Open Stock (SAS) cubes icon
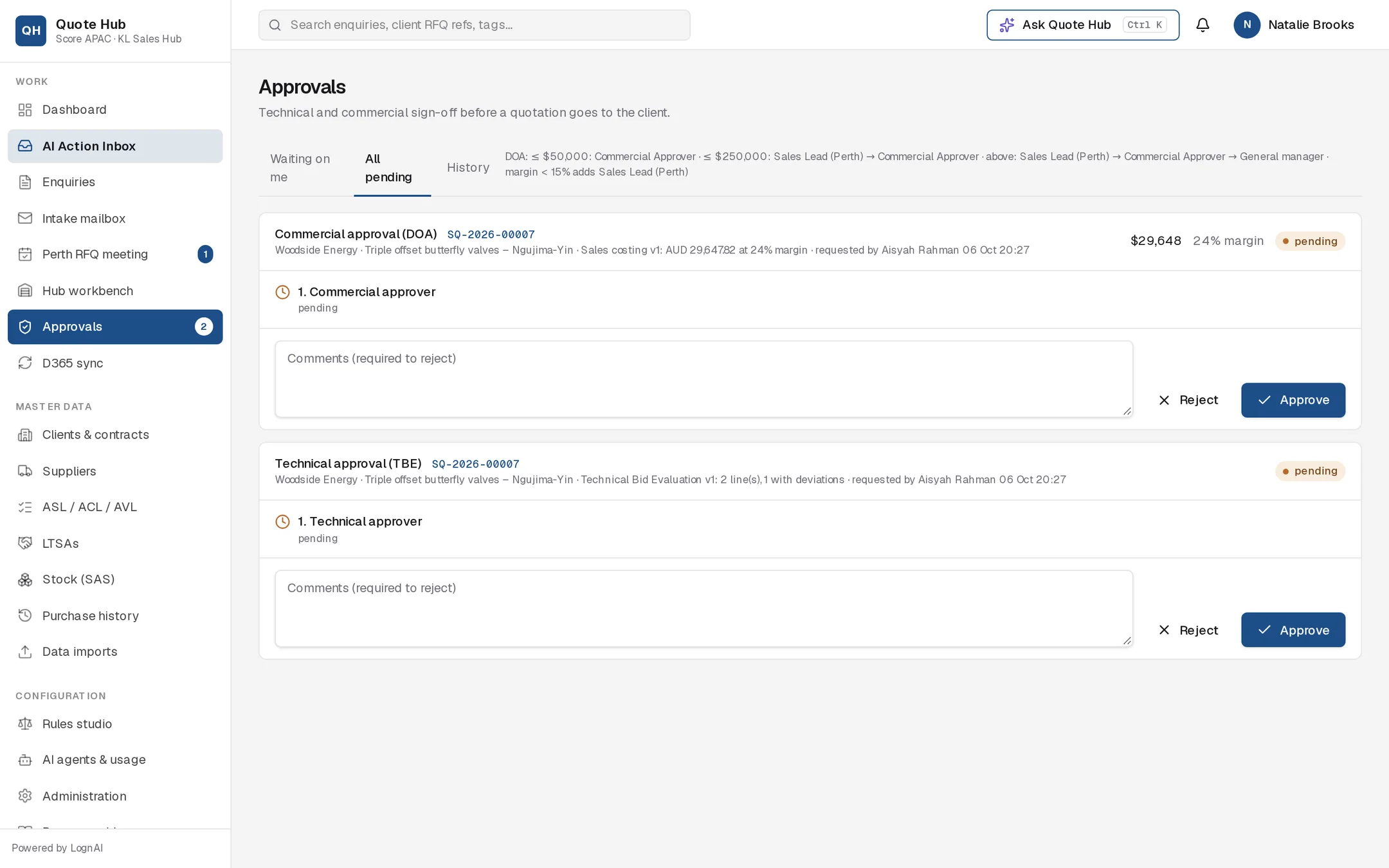This screenshot has height=868, width=1389. point(25,580)
